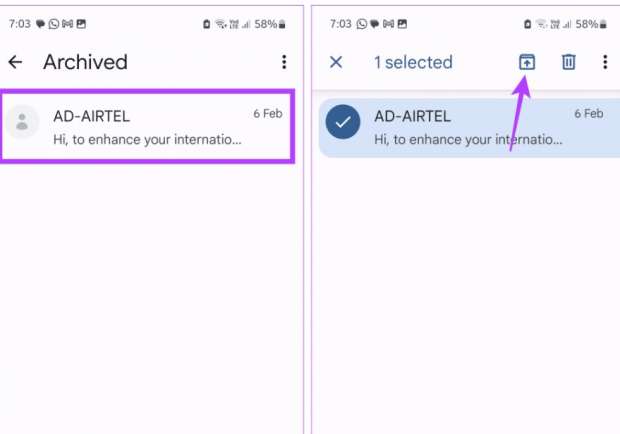620x434 pixels.
Task: Tap the 6 Feb date on left message
Action: click(268, 114)
